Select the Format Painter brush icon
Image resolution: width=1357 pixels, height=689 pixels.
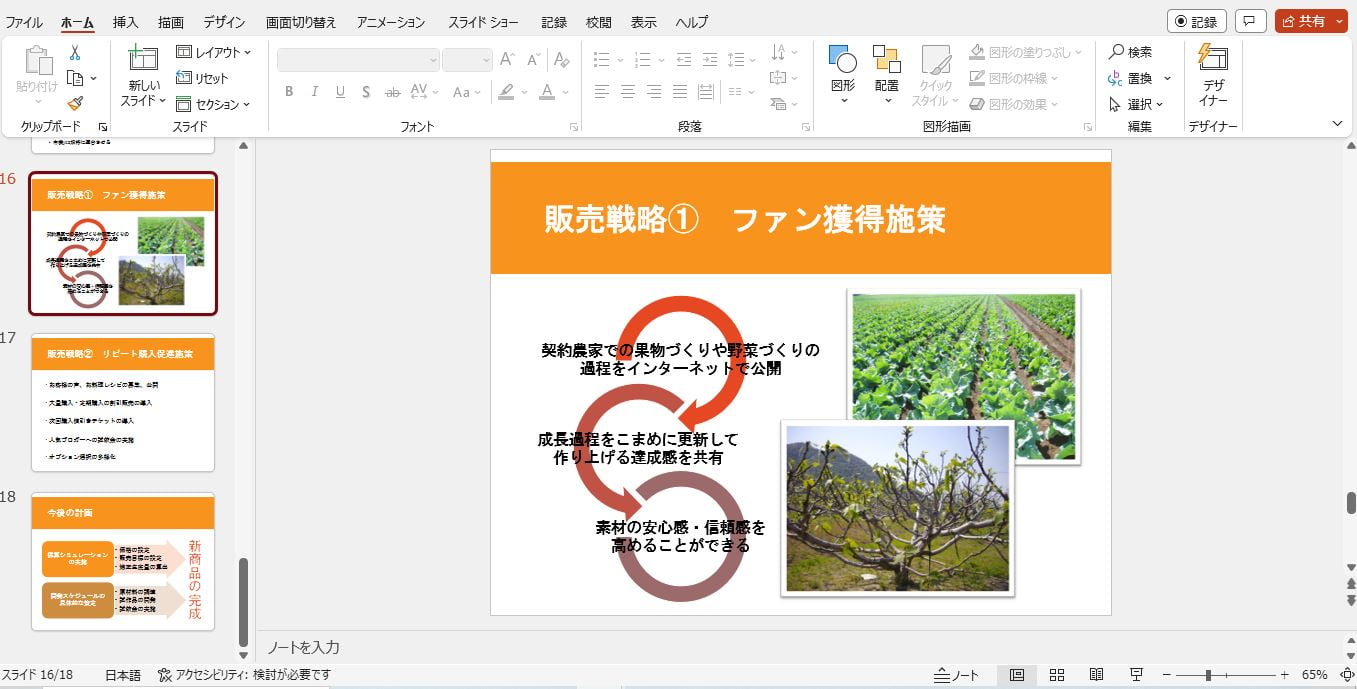pyautogui.click(x=75, y=103)
